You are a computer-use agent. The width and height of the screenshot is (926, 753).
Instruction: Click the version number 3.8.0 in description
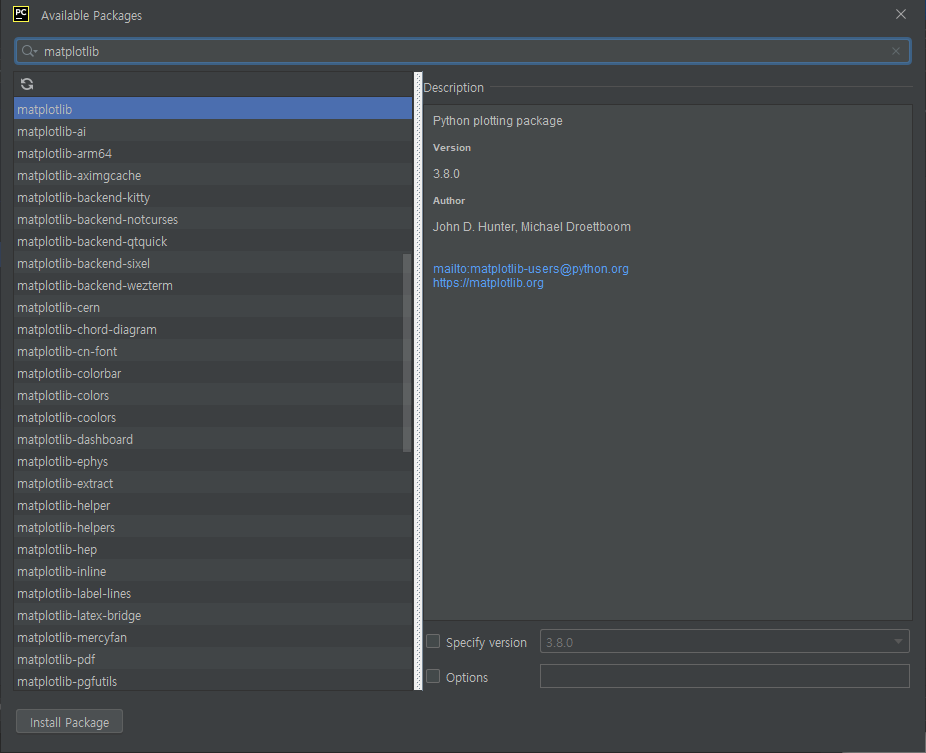446,174
